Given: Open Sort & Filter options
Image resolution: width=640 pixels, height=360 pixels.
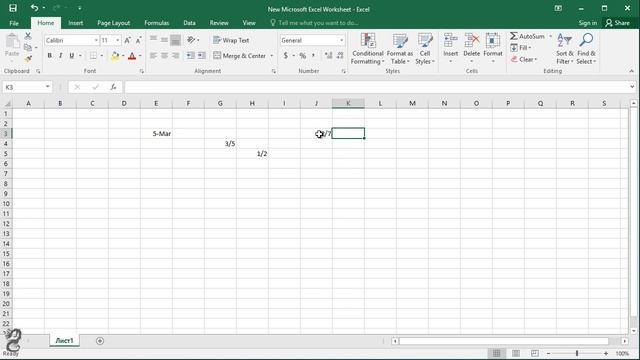Looking at the screenshot, I should [564, 49].
